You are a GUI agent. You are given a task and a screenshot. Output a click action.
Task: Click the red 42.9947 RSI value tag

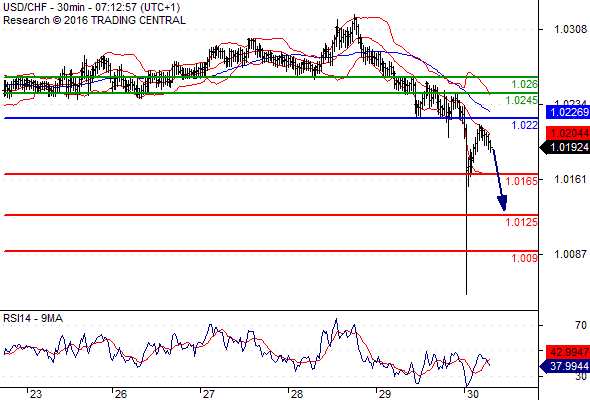(x=568, y=352)
